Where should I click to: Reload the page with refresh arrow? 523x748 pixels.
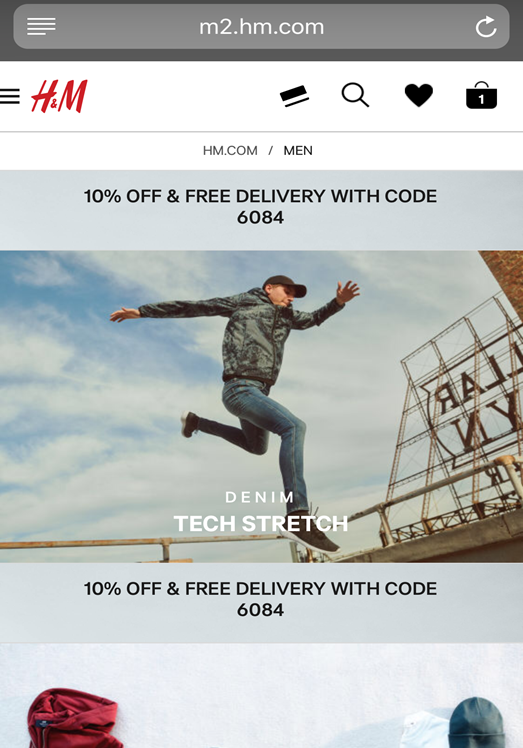coord(486,27)
